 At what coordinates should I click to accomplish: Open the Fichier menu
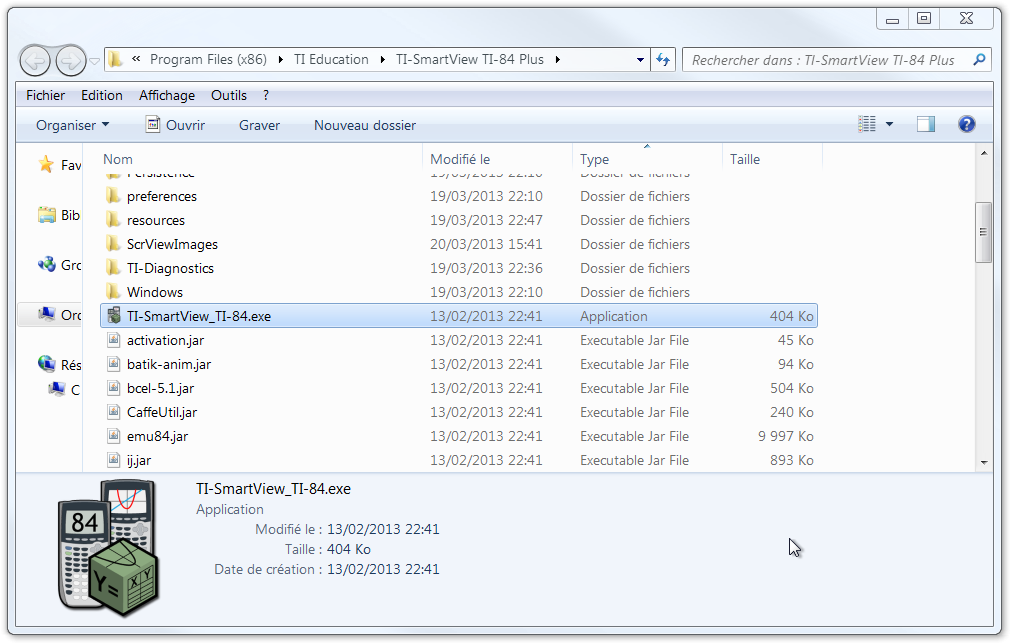point(45,95)
